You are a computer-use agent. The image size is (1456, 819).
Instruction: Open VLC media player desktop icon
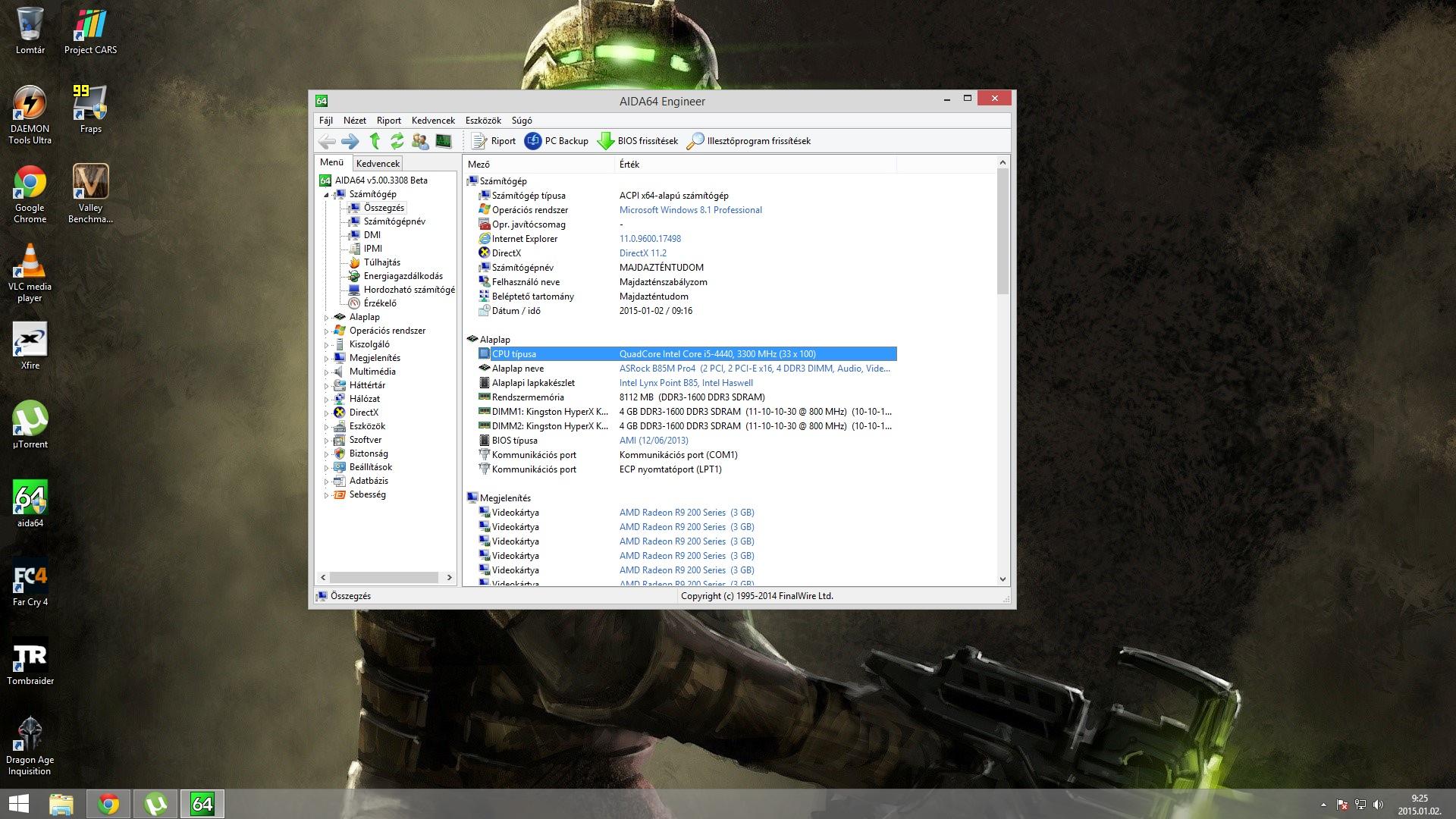[x=30, y=273]
